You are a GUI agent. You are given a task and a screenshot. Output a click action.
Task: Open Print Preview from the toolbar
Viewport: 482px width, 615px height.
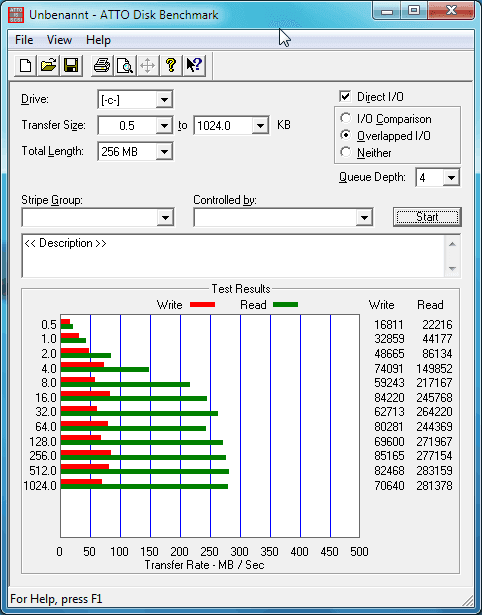pos(125,66)
